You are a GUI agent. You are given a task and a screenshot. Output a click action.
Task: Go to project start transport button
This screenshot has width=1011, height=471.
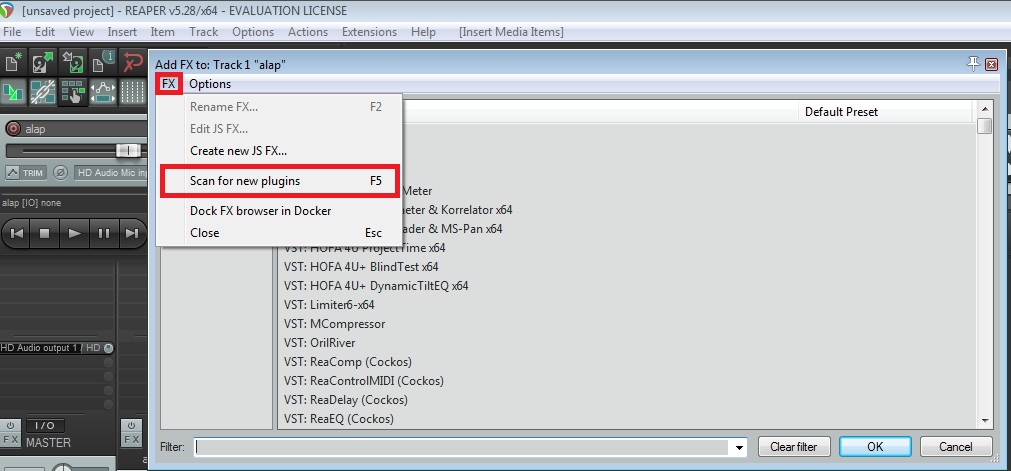tap(17, 233)
